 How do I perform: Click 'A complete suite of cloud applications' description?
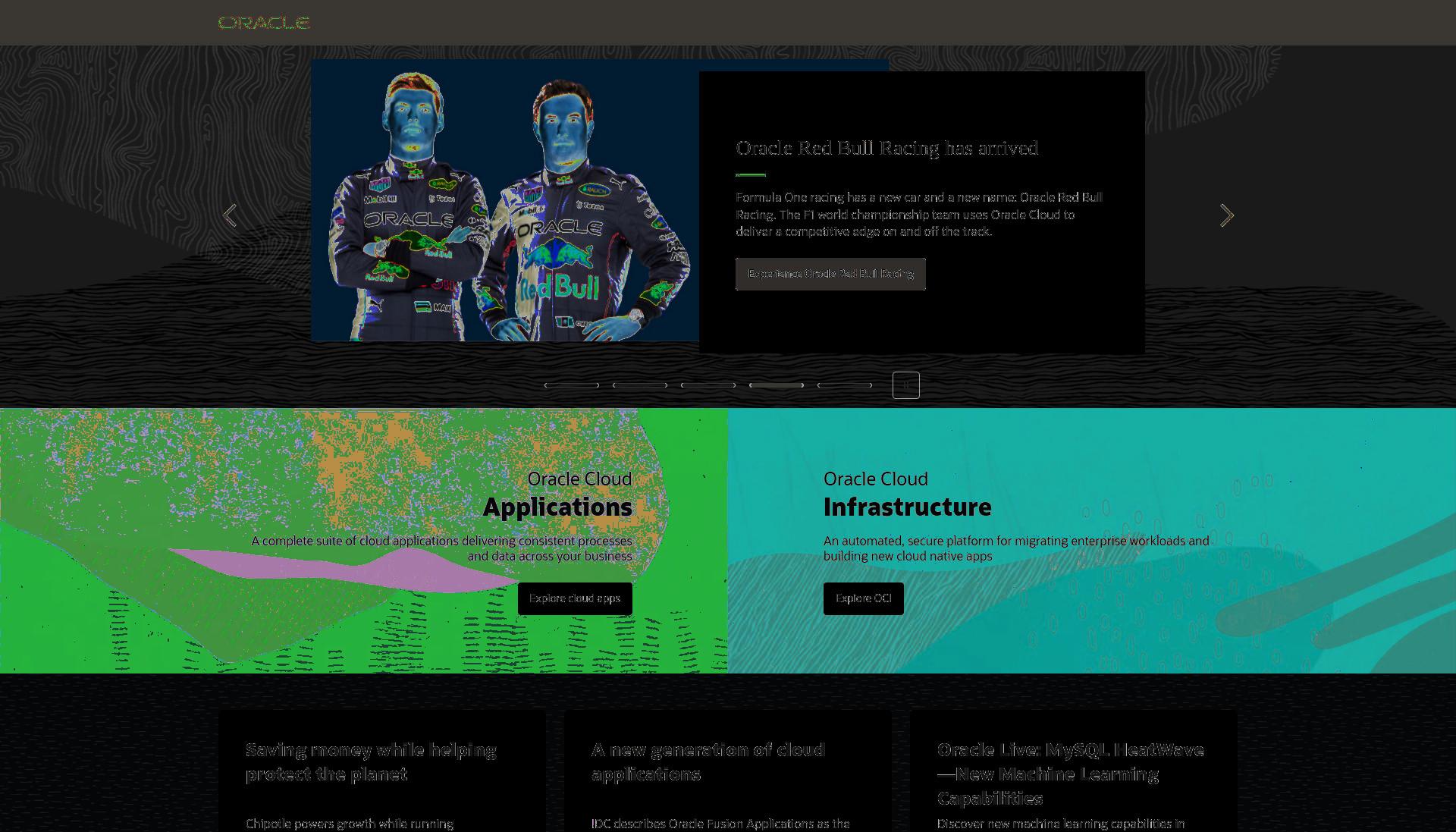coord(441,548)
